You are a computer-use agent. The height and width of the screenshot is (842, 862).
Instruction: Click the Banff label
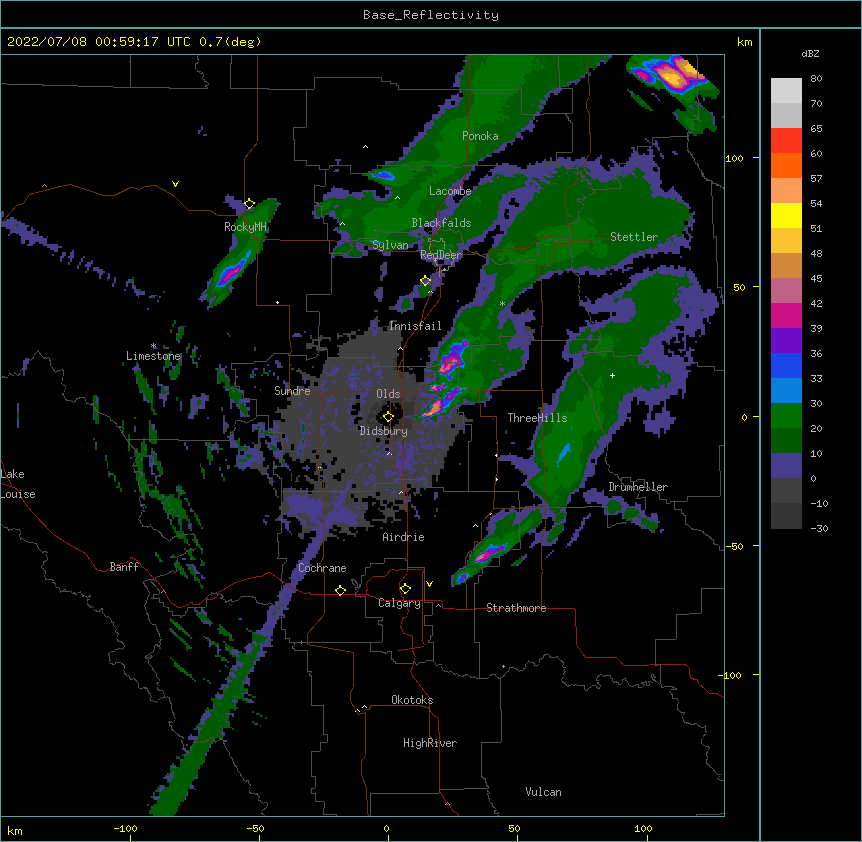124,567
